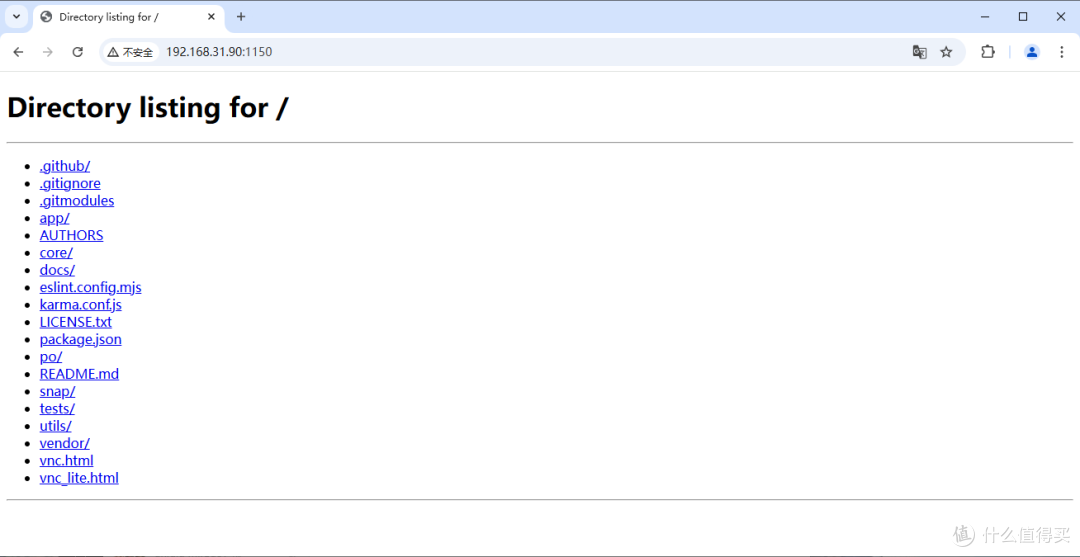Reload the directory listing page

click(x=77, y=52)
